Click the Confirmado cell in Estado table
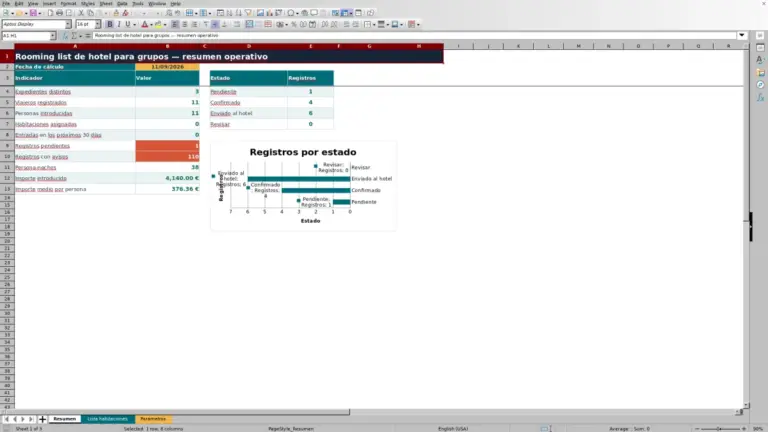Viewport: 768px width, 432px height. pyautogui.click(x=248, y=102)
